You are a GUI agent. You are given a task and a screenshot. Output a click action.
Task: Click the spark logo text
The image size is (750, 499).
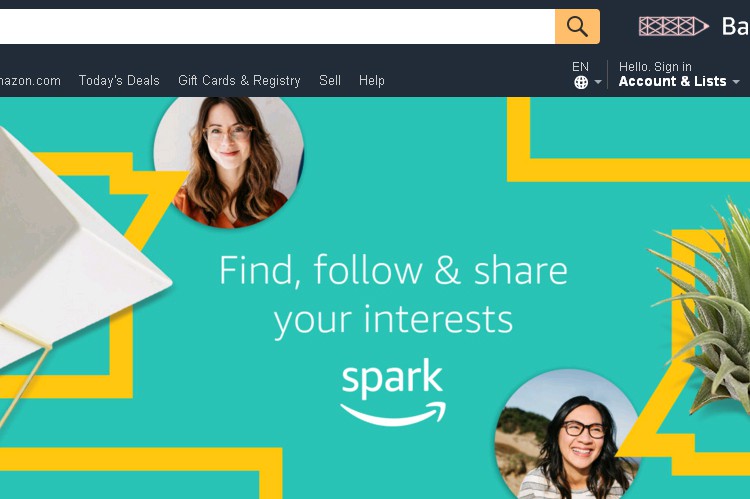click(392, 378)
